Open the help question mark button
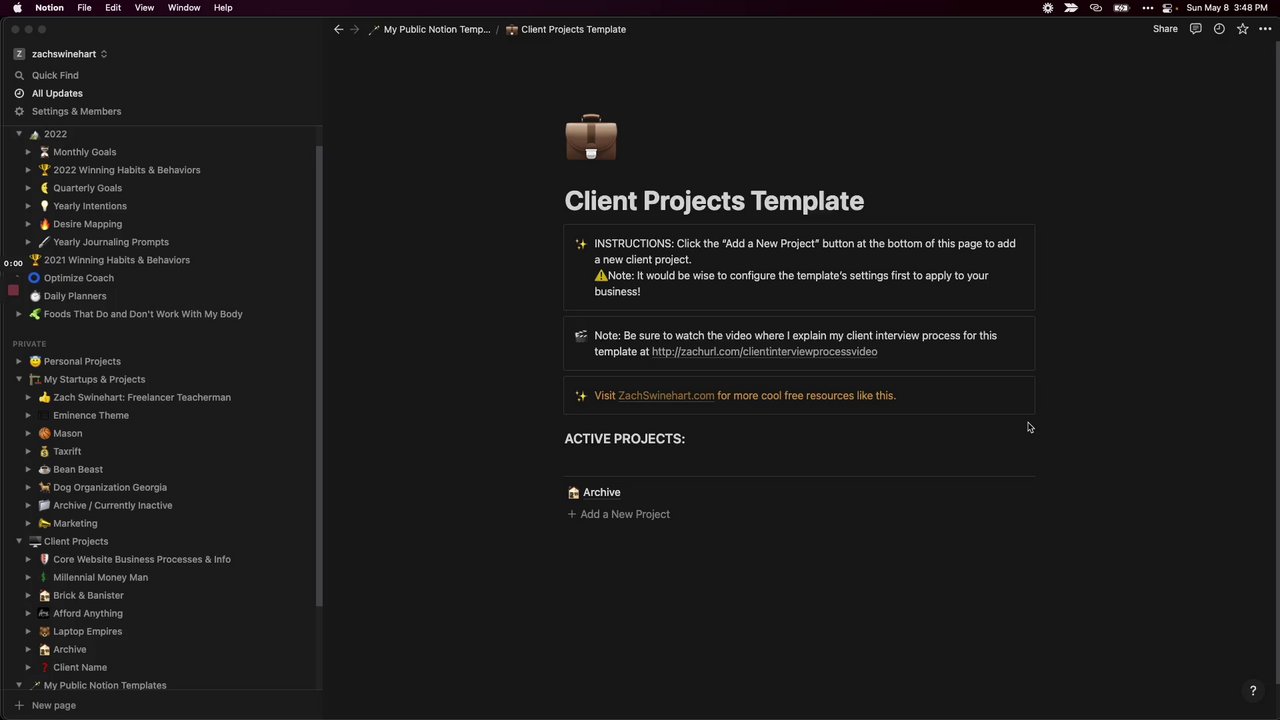 point(1252,691)
